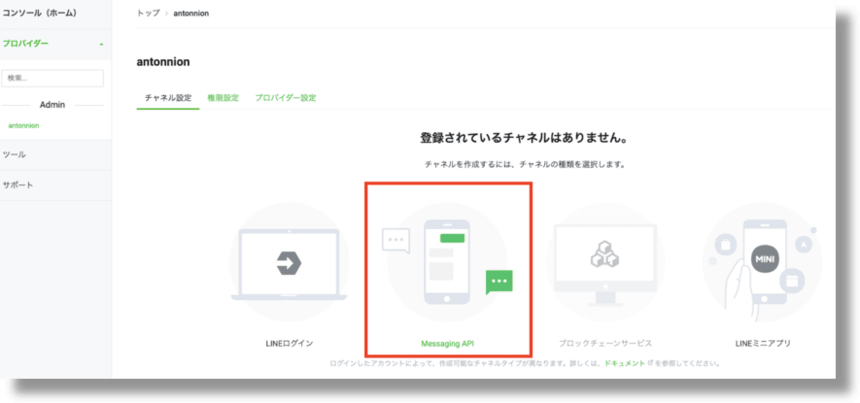Click the ブロックチェーンサービス label

click(605, 344)
